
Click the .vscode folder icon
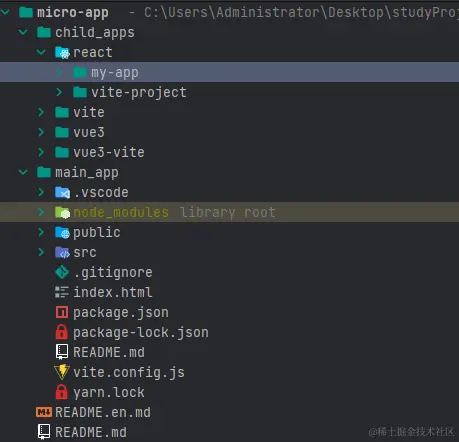pos(62,192)
